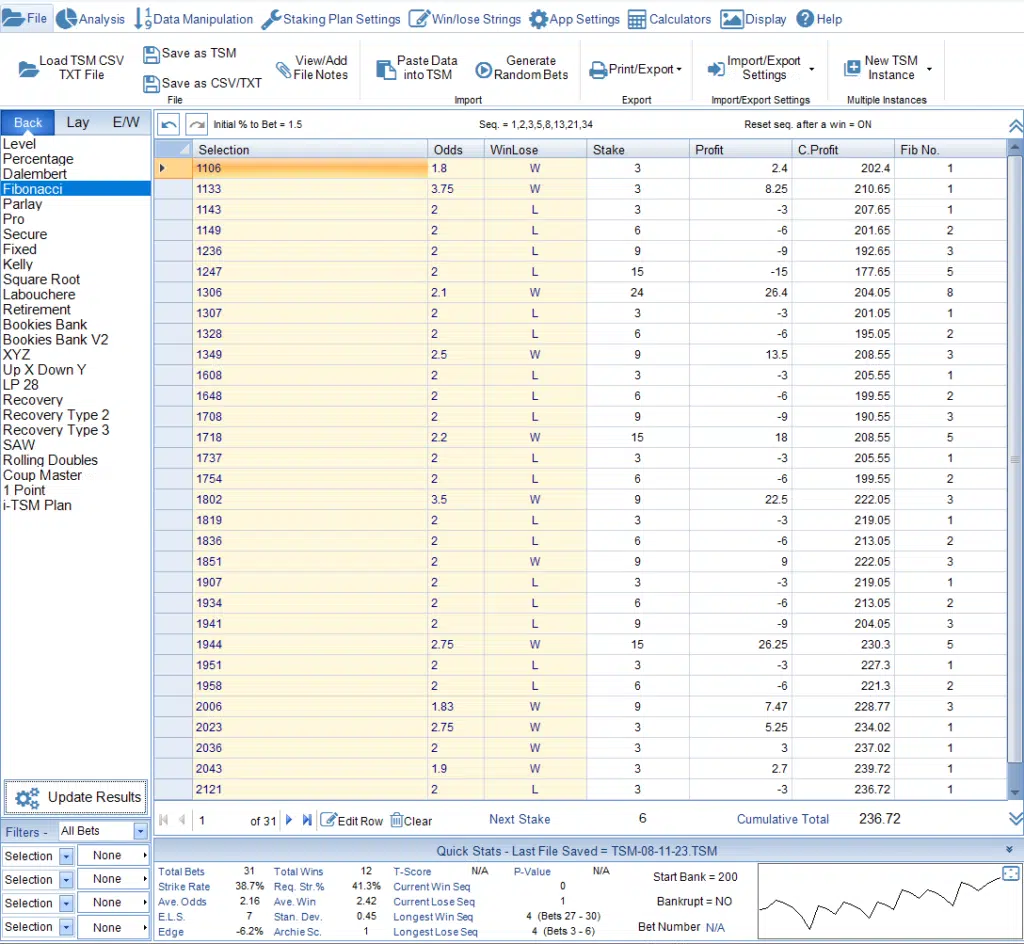1024x944 pixels.
Task: Switch to the Data Manipulation tab
Action: coord(193,19)
